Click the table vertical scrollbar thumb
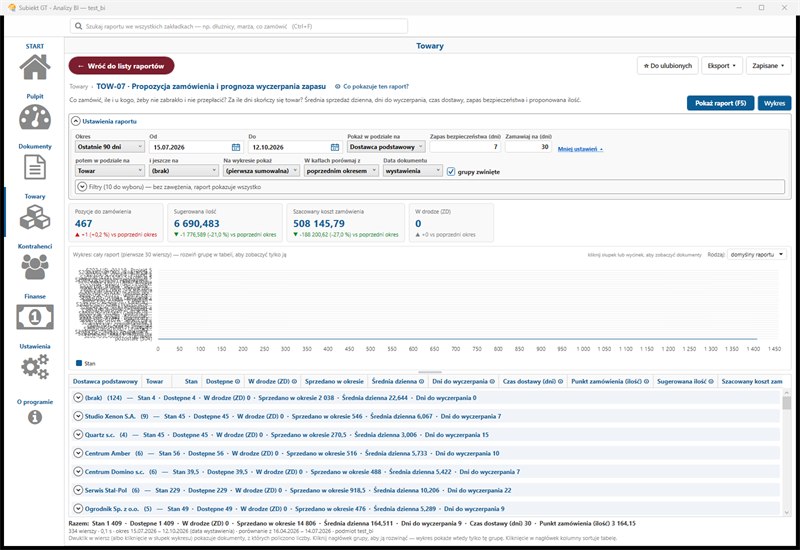Image resolution: width=800 pixels, height=550 pixels. point(786,403)
